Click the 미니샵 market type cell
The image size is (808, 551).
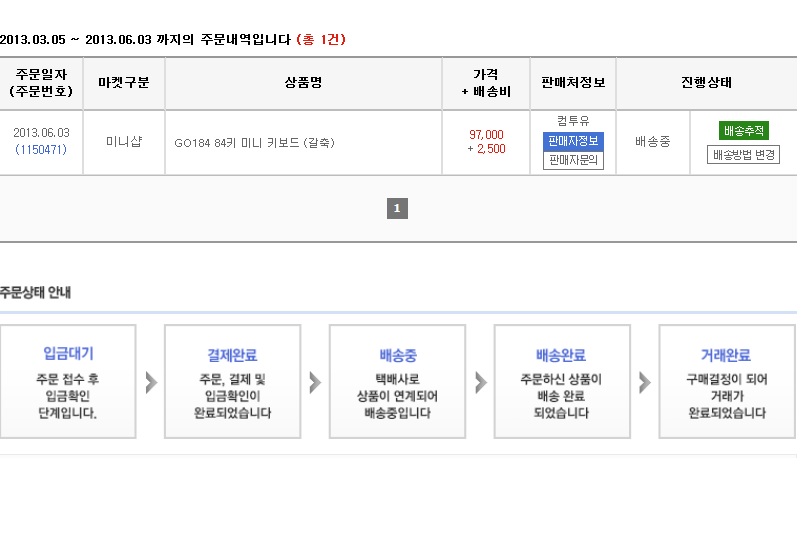pyautogui.click(x=124, y=141)
